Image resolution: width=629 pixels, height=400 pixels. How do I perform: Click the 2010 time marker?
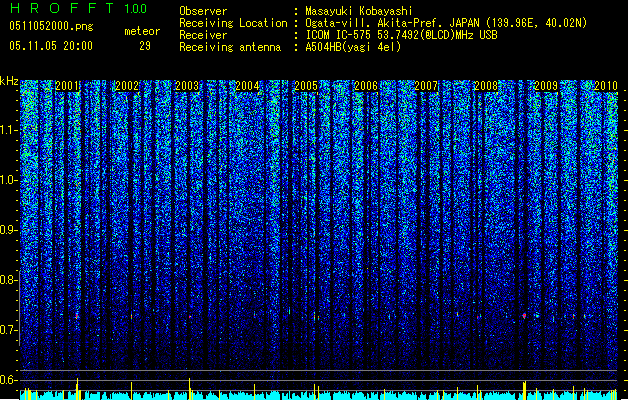[x=606, y=86]
